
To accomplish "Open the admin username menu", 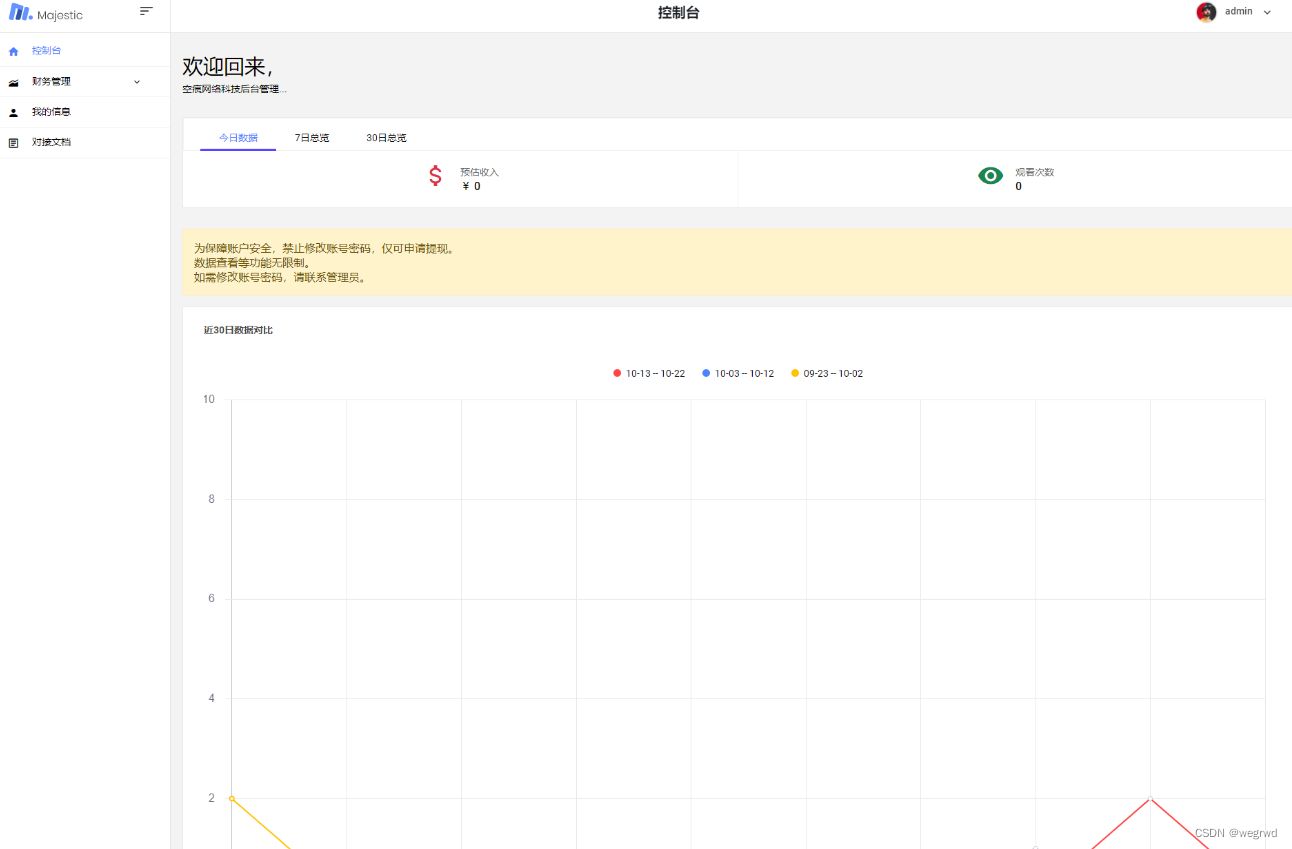I will [1238, 12].
